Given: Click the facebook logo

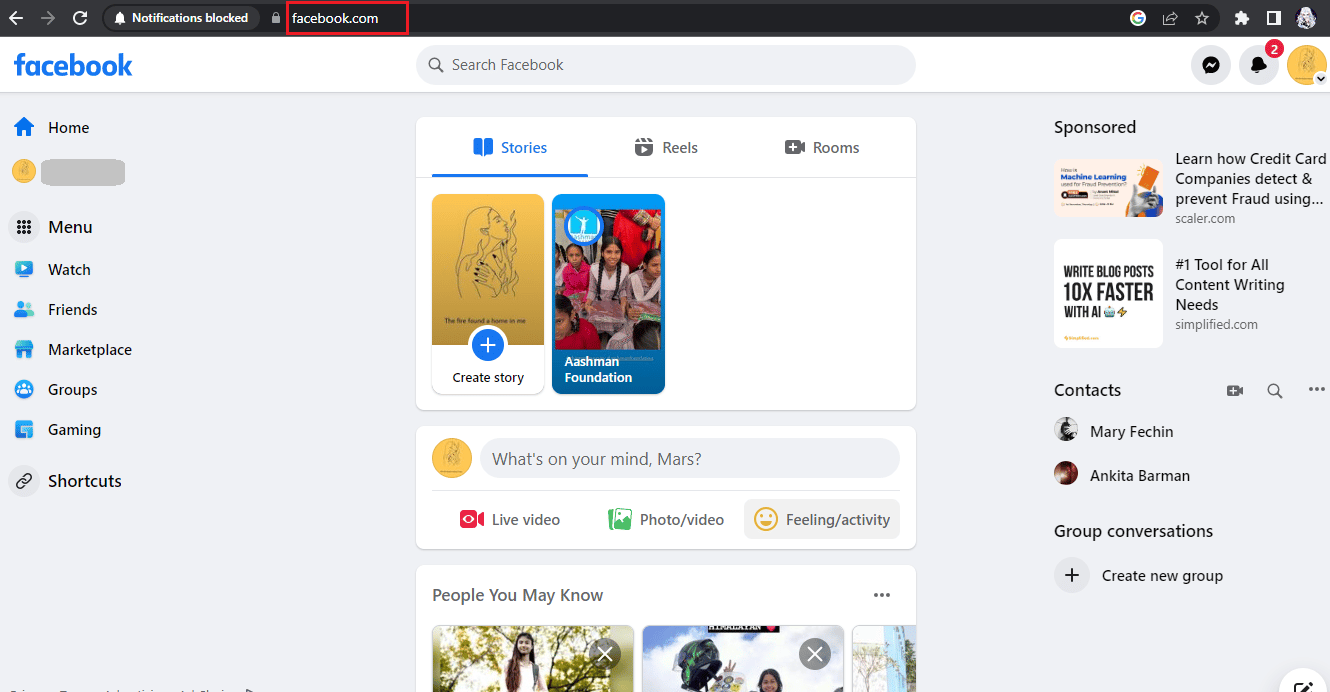Looking at the screenshot, I should click(x=73, y=65).
